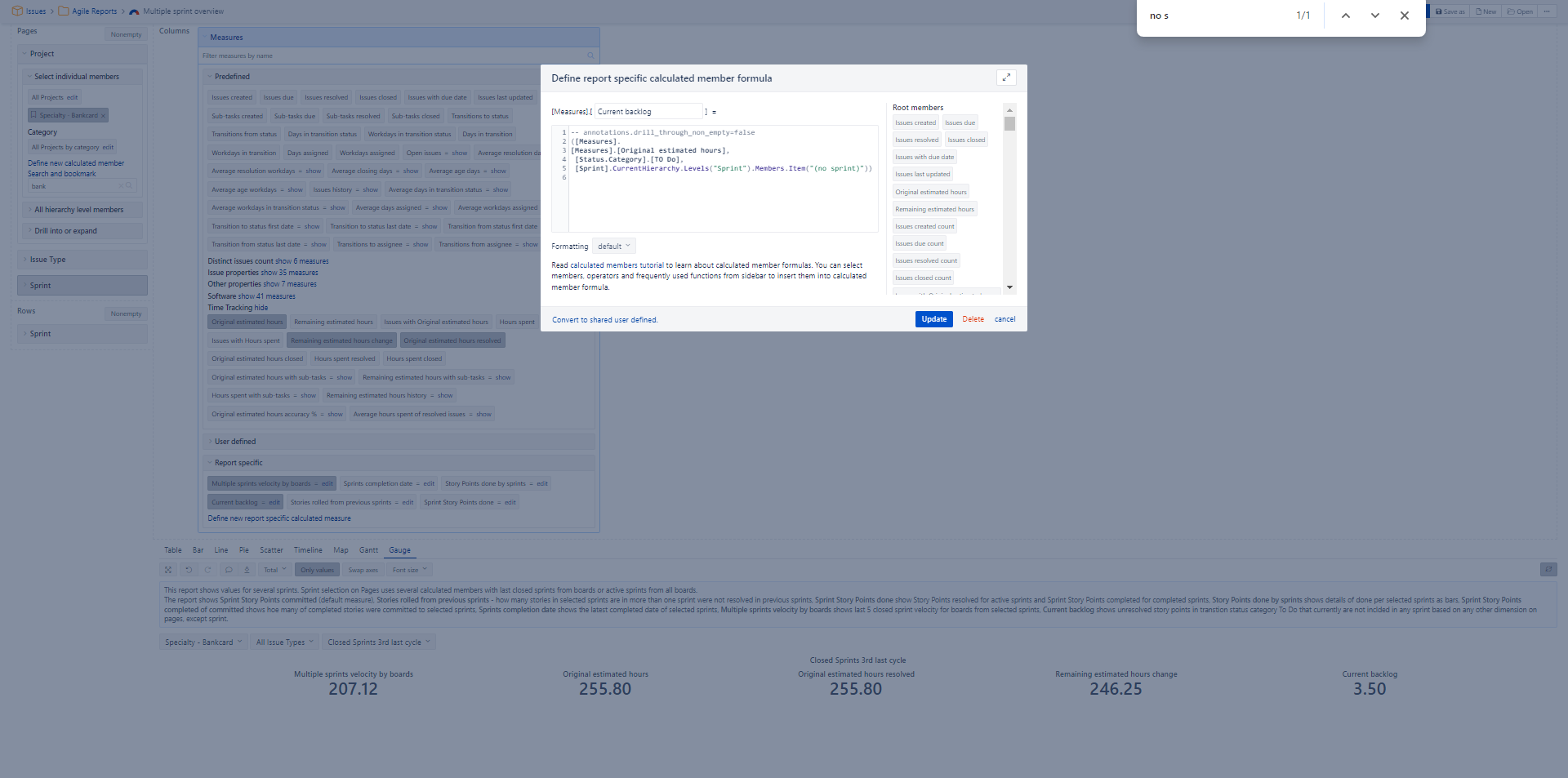Open the more options ellipsis menu
The width and height of the screenshot is (1568, 778).
(1547, 11)
